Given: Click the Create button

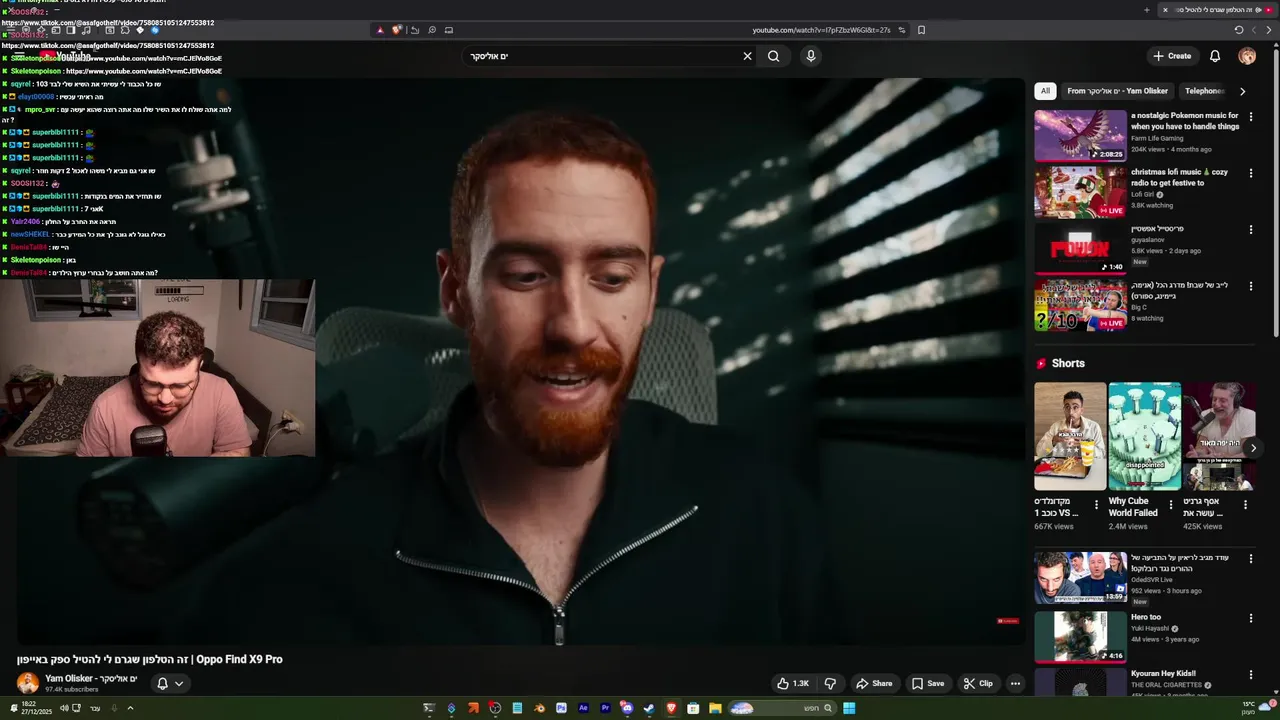Looking at the screenshot, I should click(x=1172, y=56).
